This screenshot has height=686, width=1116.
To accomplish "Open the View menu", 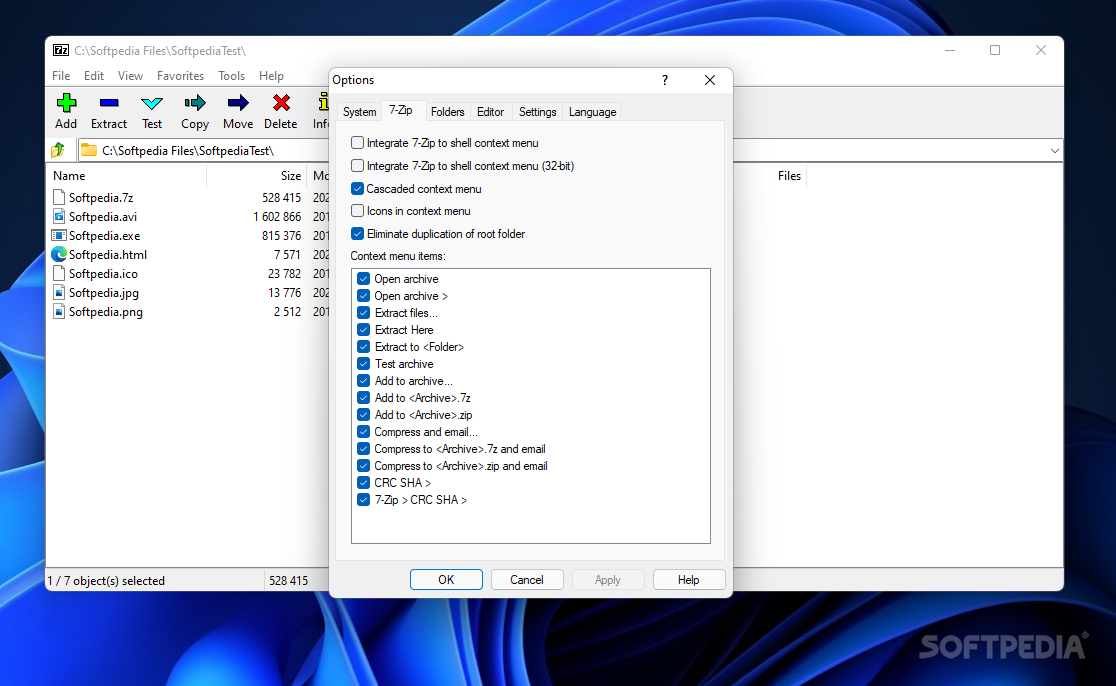I will [x=130, y=75].
